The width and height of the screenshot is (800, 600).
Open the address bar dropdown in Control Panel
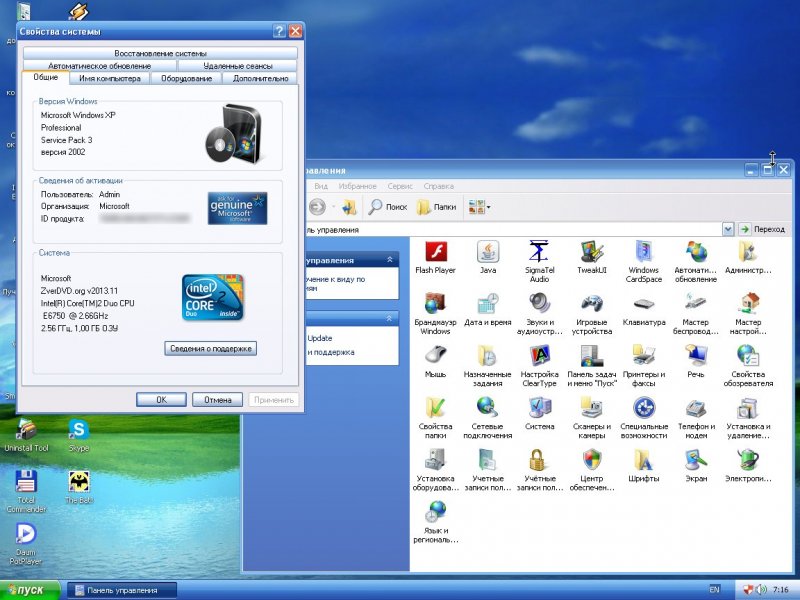tap(728, 229)
